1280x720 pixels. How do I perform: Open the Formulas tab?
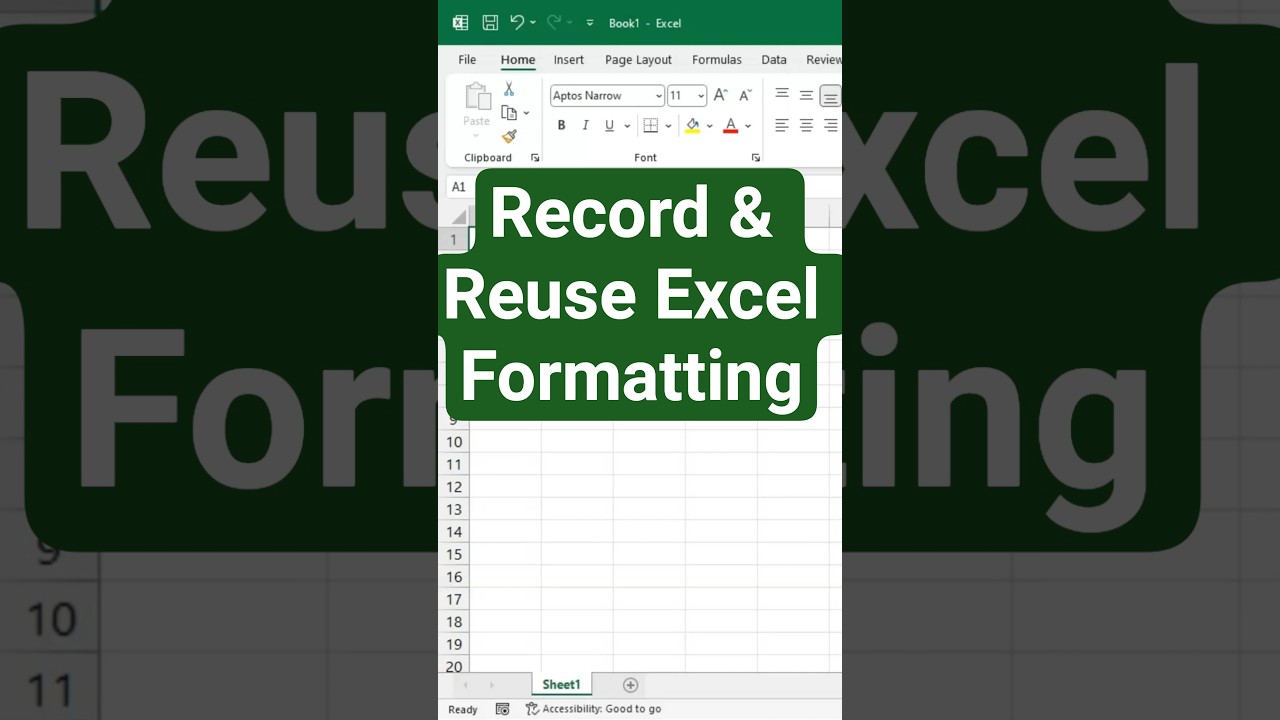[x=717, y=60]
